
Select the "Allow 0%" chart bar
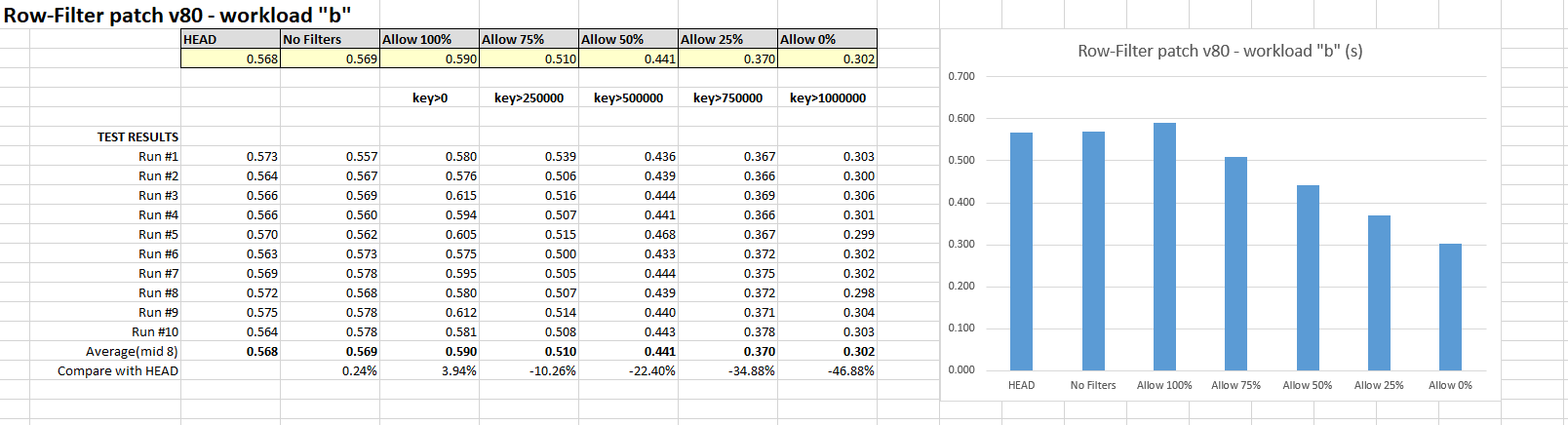pos(1450,306)
